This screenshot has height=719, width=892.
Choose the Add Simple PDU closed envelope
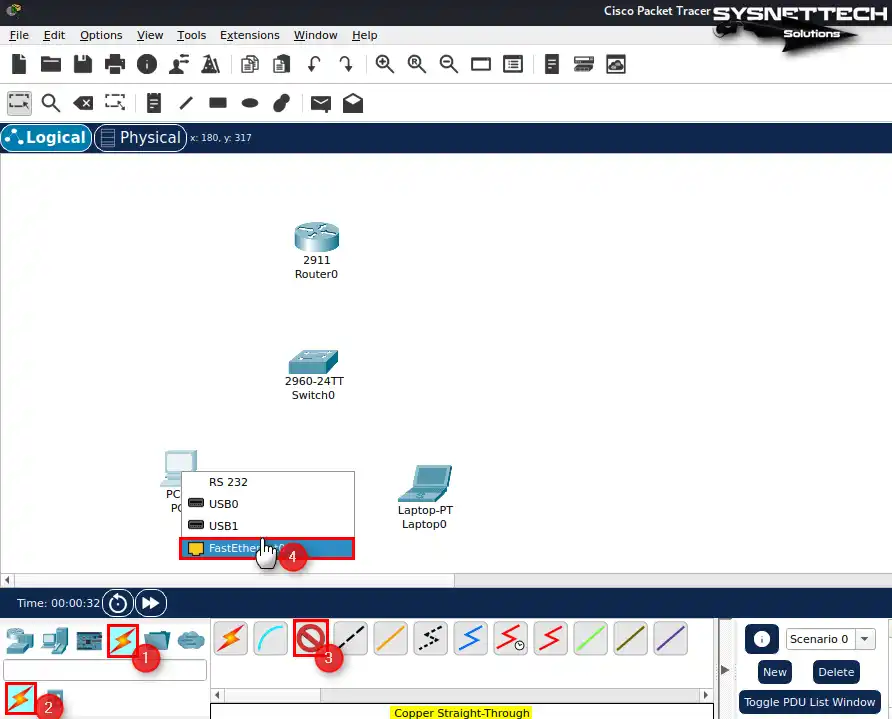pyautogui.click(x=321, y=103)
